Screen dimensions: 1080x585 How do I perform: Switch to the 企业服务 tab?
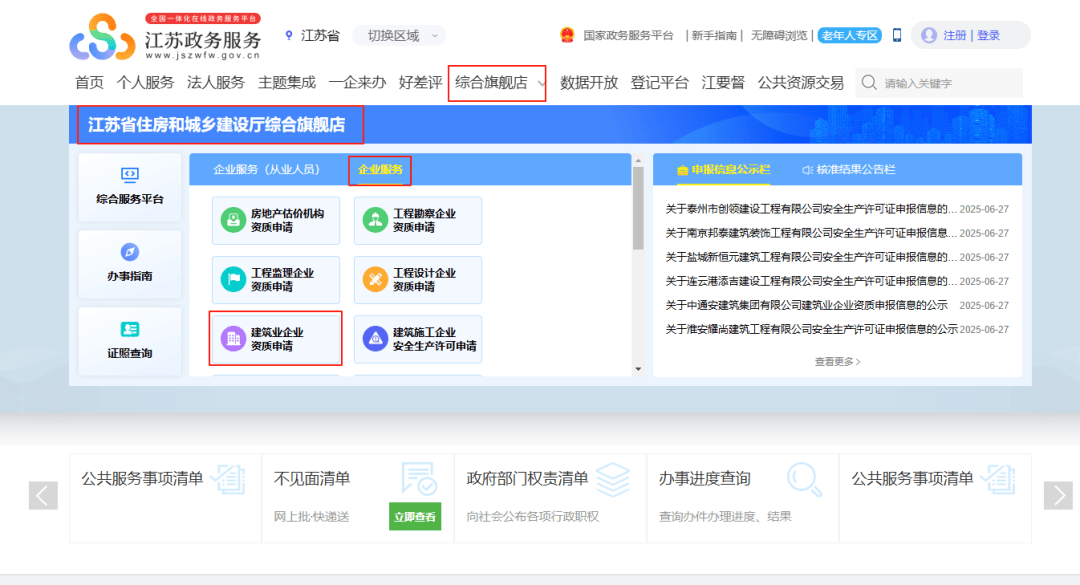tap(380, 170)
